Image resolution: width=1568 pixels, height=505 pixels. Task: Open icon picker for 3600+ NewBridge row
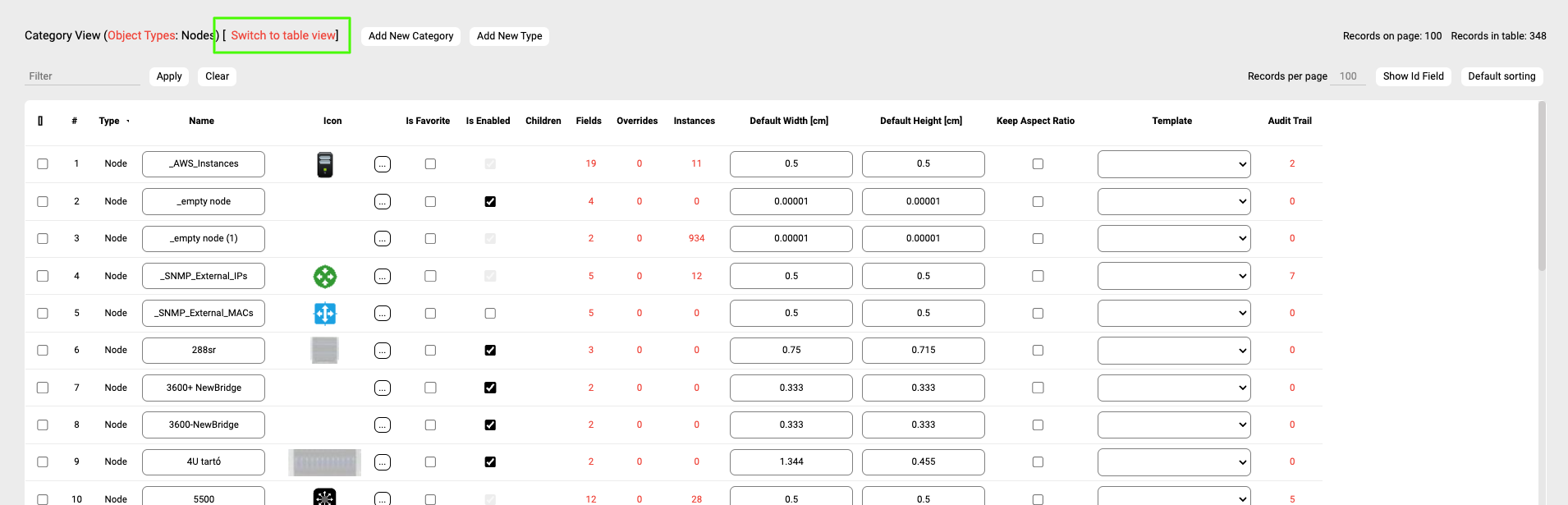pos(383,388)
